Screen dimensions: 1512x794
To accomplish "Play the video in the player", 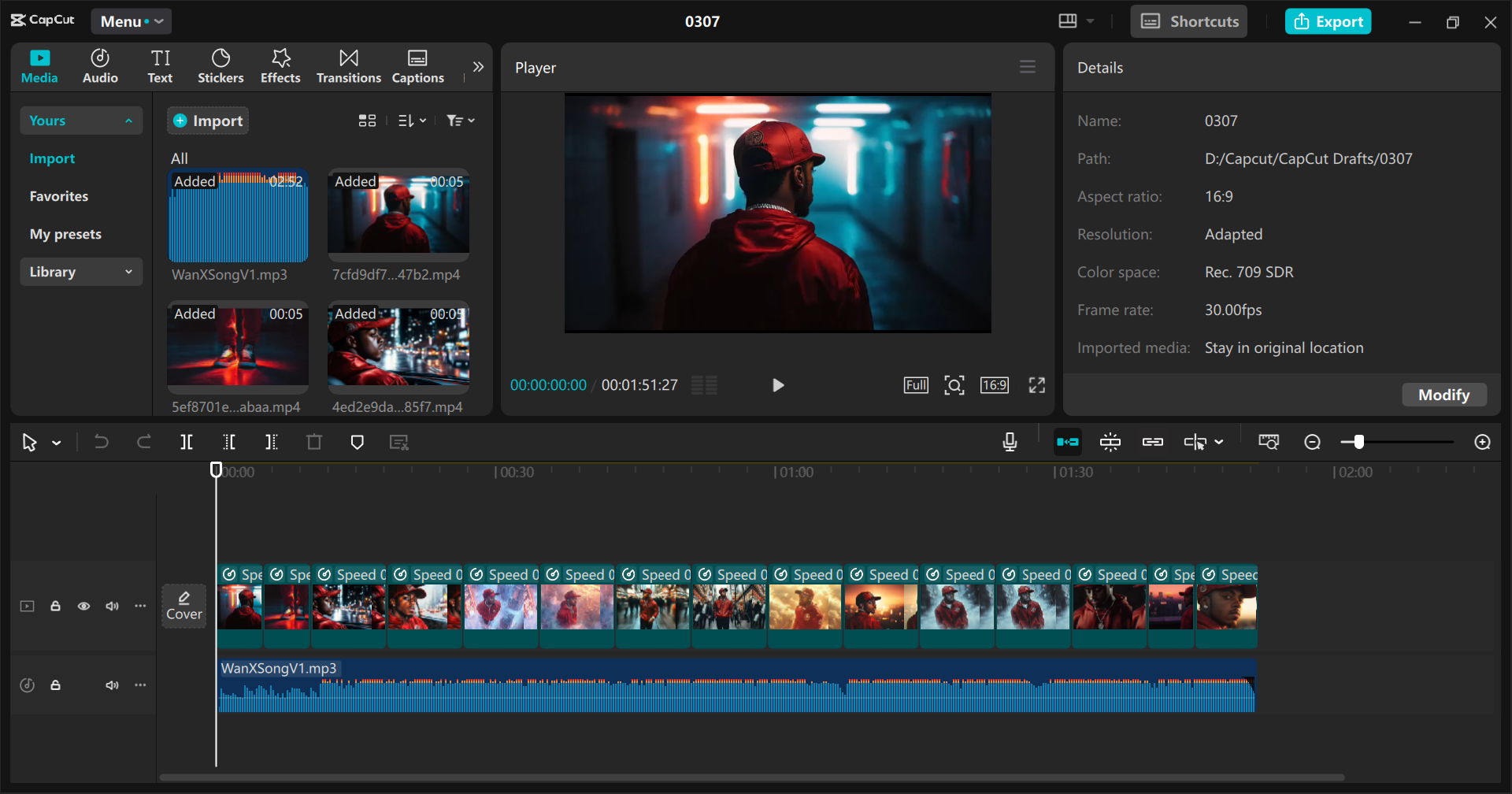I will 777,385.
